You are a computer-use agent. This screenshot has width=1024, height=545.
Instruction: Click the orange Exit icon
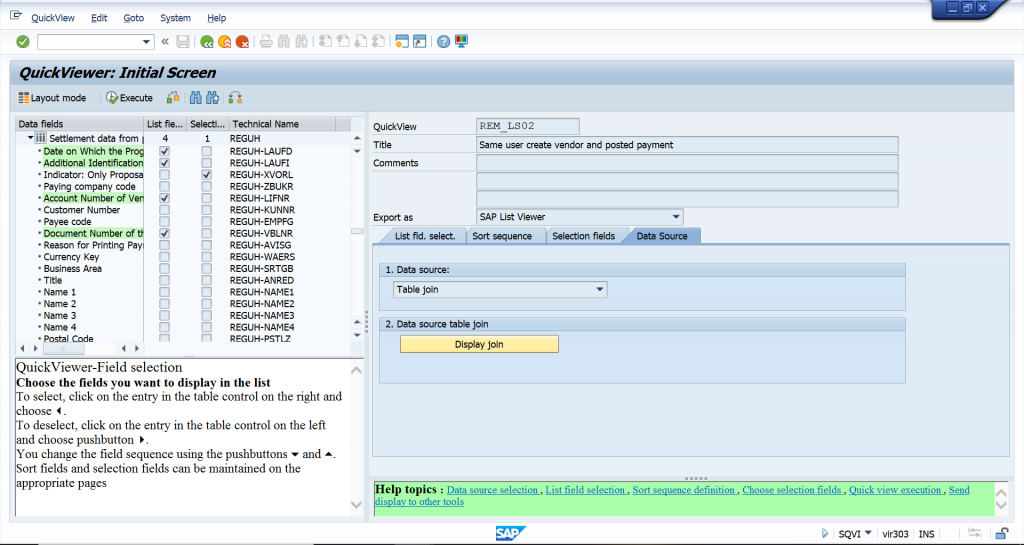pyautogui.click(x=224, y=42)
